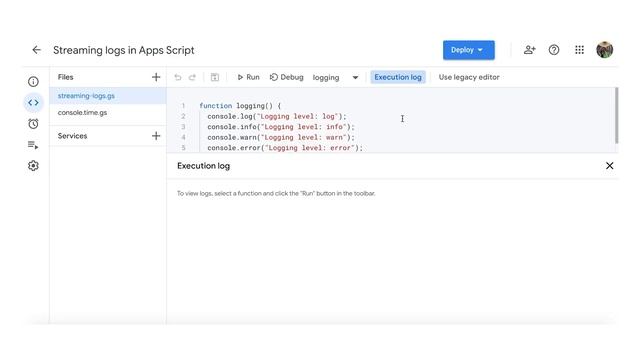640x360 pixels.
Task: Open the account profile avatar
Action: [604, 50]
